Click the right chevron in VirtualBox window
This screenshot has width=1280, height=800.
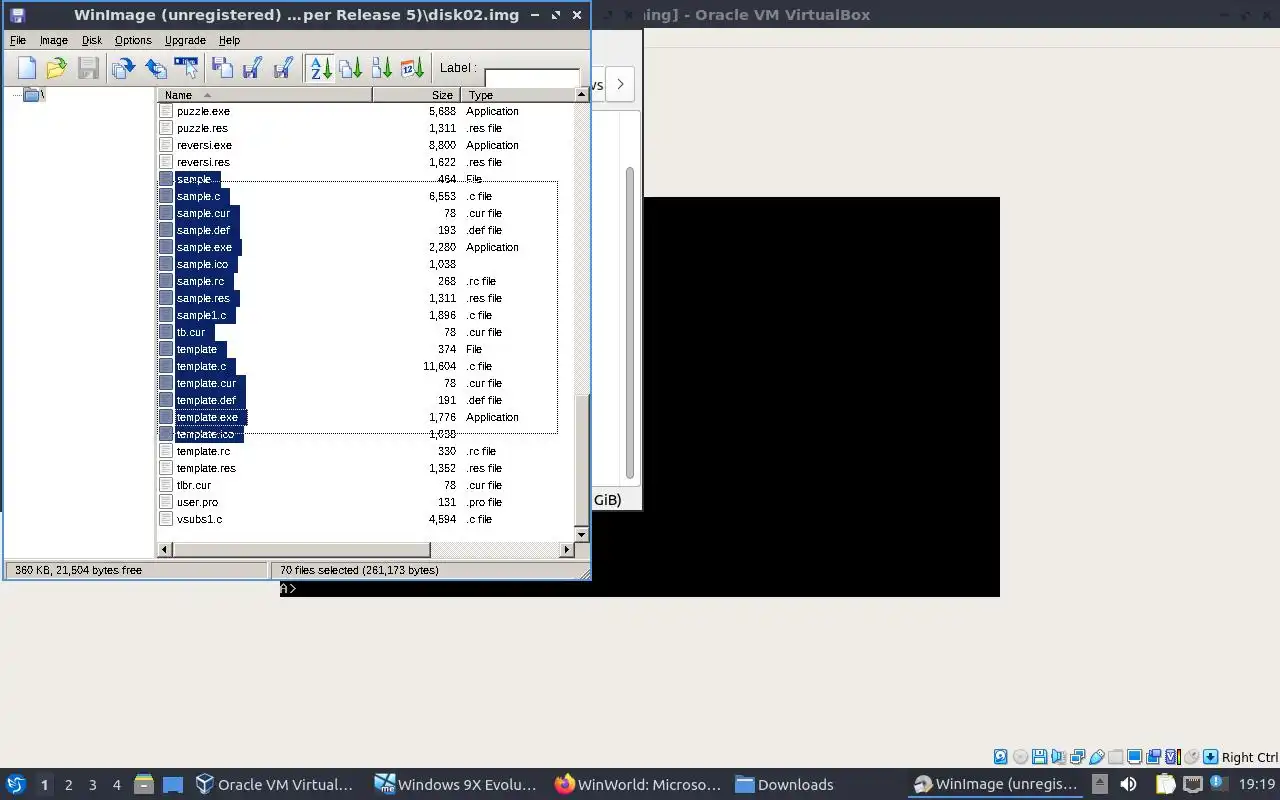pyautogui.click(x=620, y=84)
